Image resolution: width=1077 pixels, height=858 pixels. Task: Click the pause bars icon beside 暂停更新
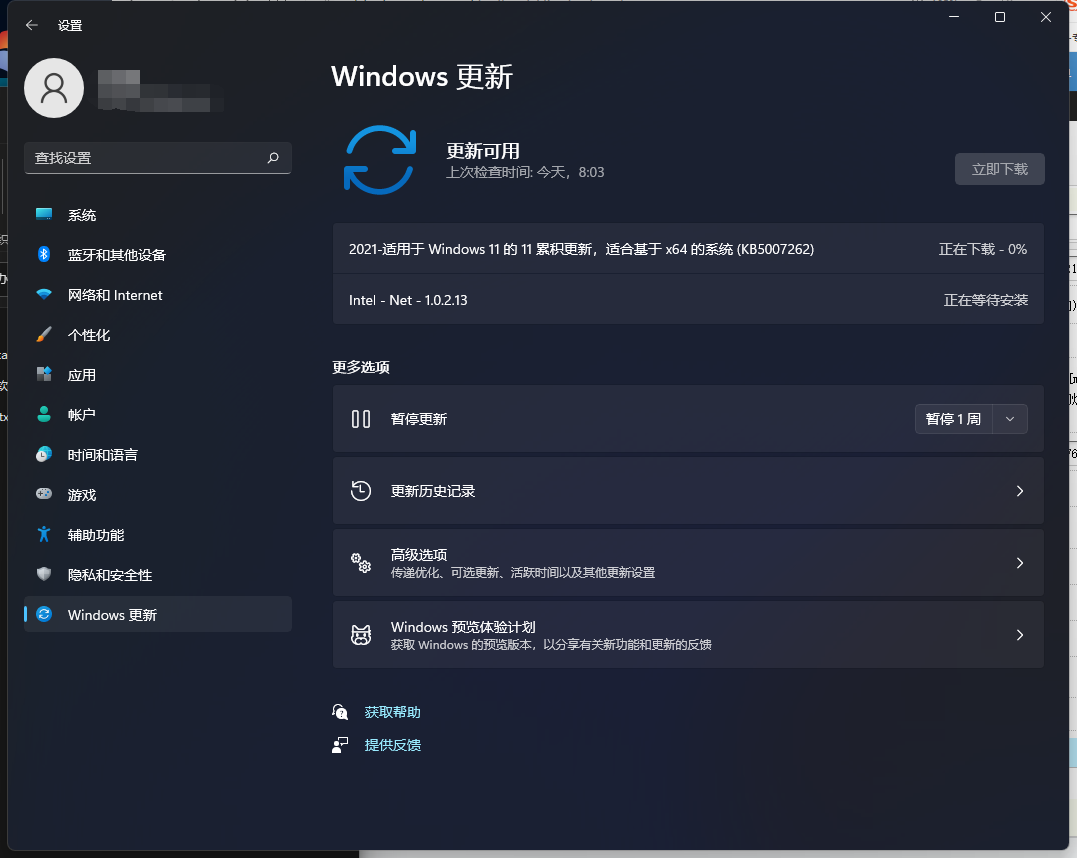tap(361, 419)
